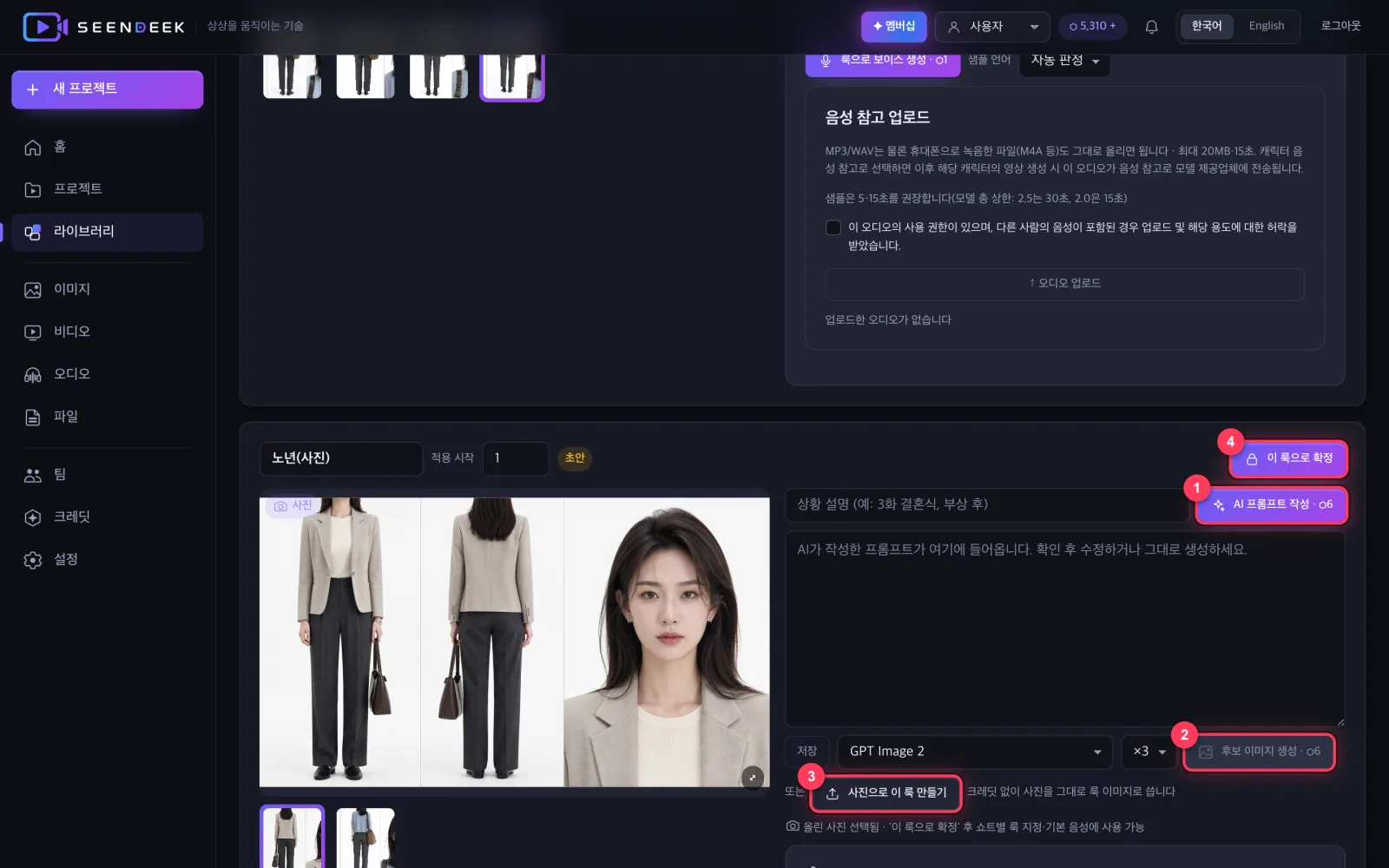The image size is (1389, 868).
Task: Click the 초안 status badge
Action: [575, 458]
